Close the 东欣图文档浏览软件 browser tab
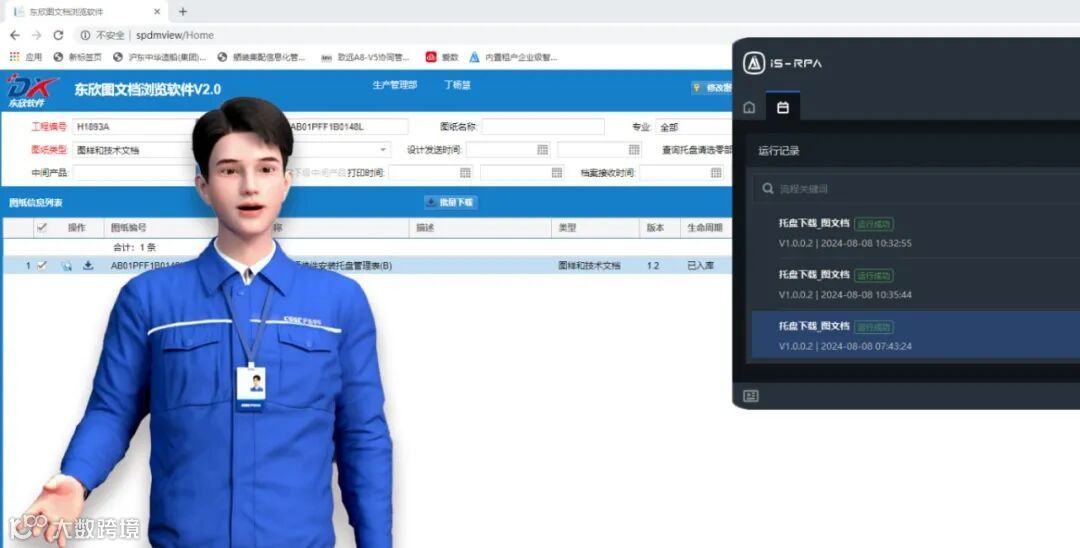The image size is (1080, 548). [x=157, y=12]
